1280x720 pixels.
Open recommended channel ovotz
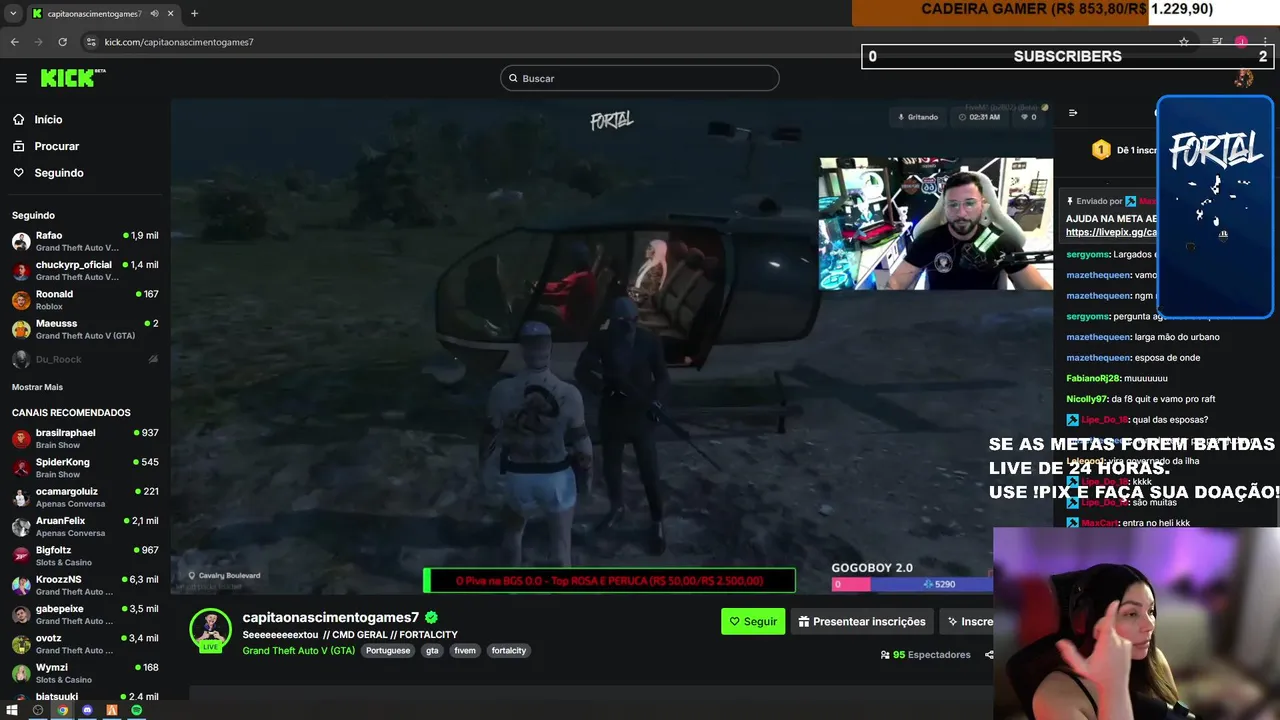pos(85,643)
